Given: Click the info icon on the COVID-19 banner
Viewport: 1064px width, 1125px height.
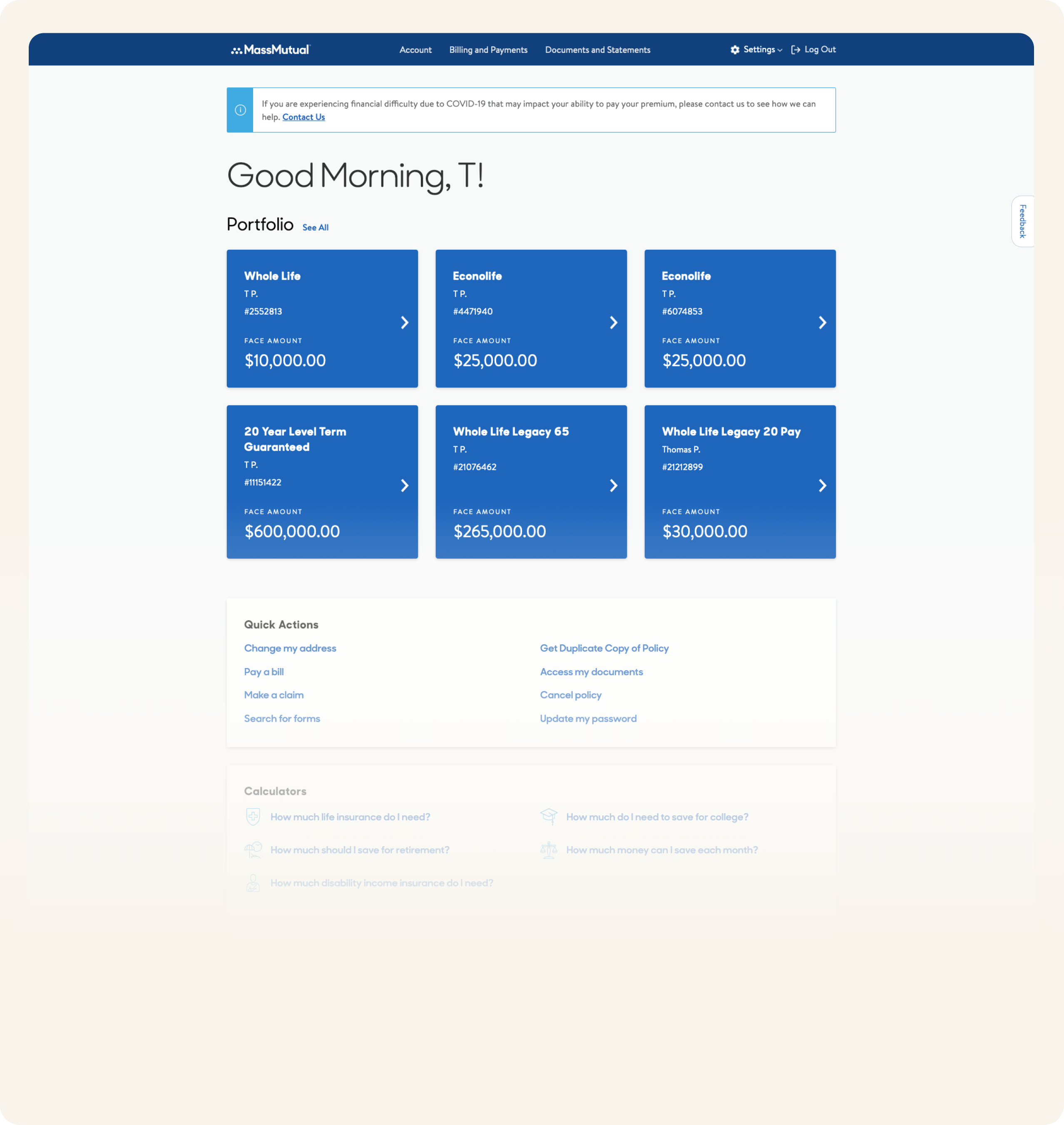Looking at the screenshot, I should [x=239, y=109].
